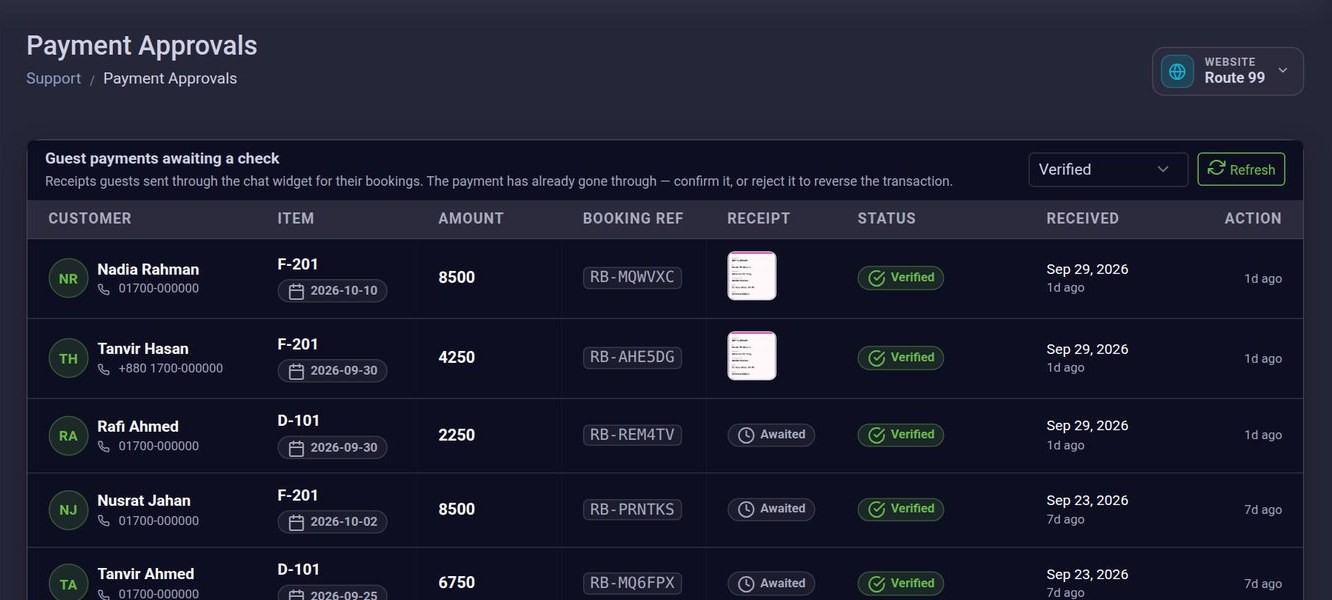
Task: Click the AMOUNT column header
Action: pyautogui.click(x=471, y=218)
